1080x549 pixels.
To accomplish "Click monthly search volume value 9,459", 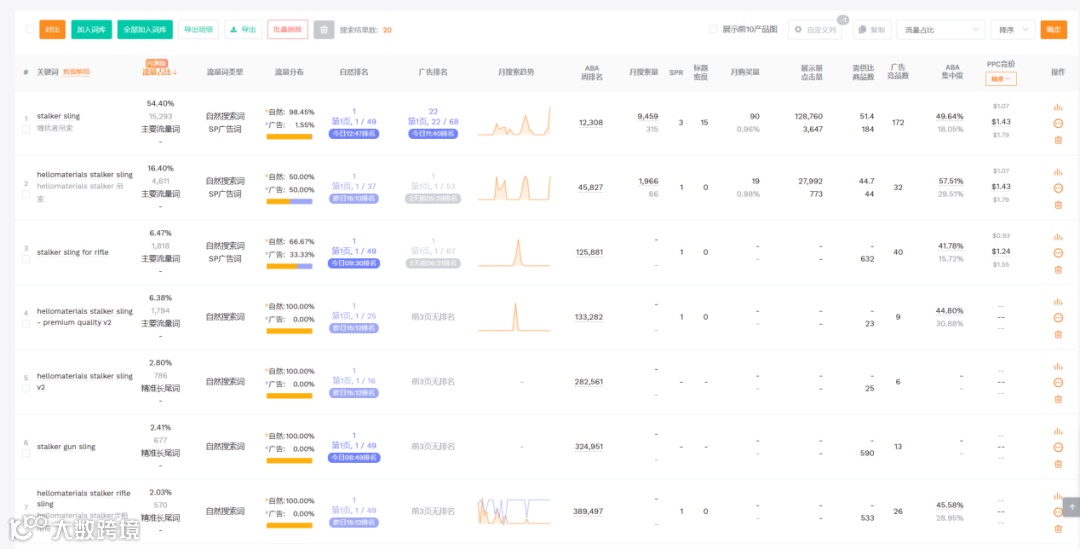I will pyautogui.click(x=647, y=116).
